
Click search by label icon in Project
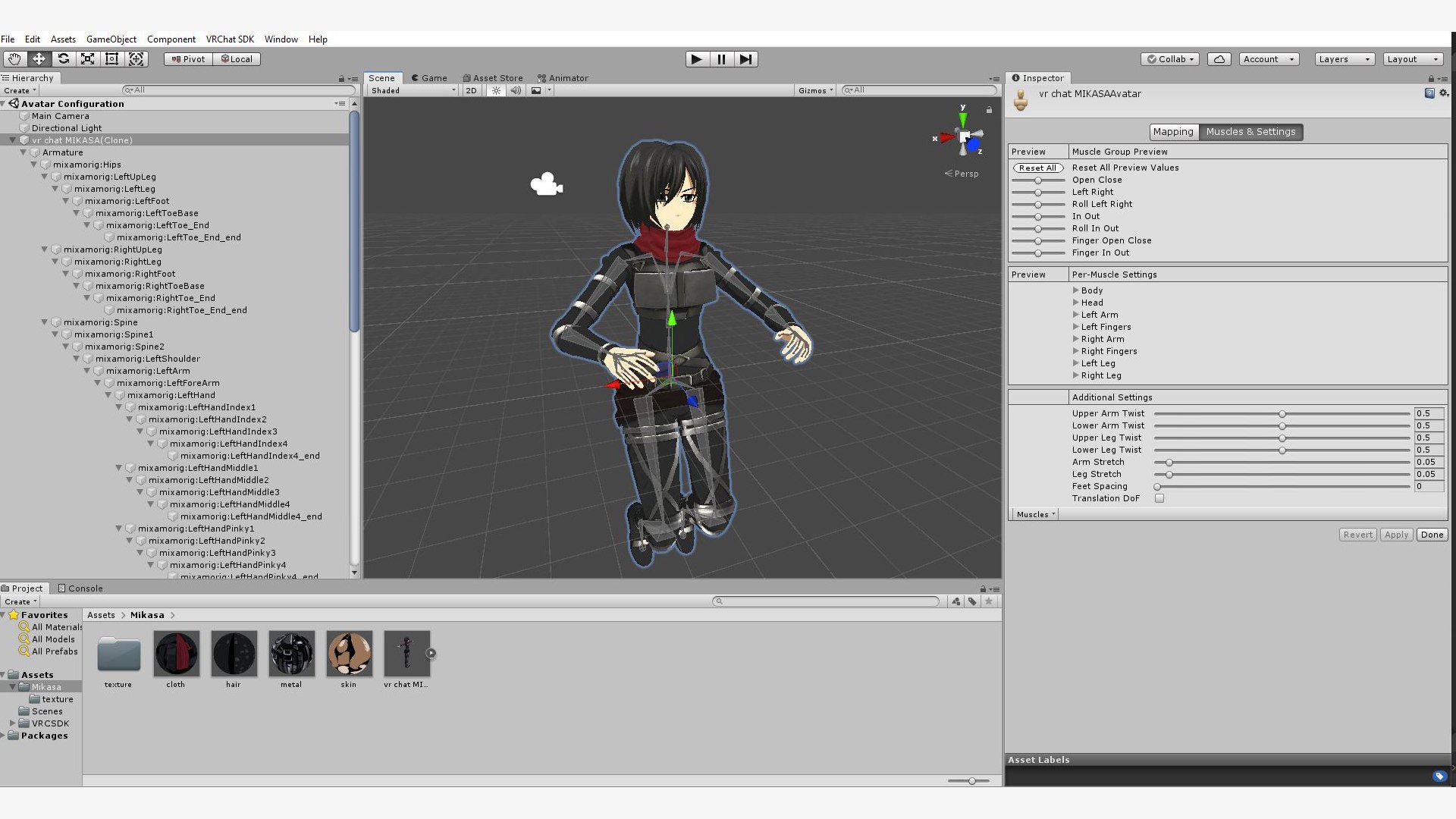click(x=972, y=601)
